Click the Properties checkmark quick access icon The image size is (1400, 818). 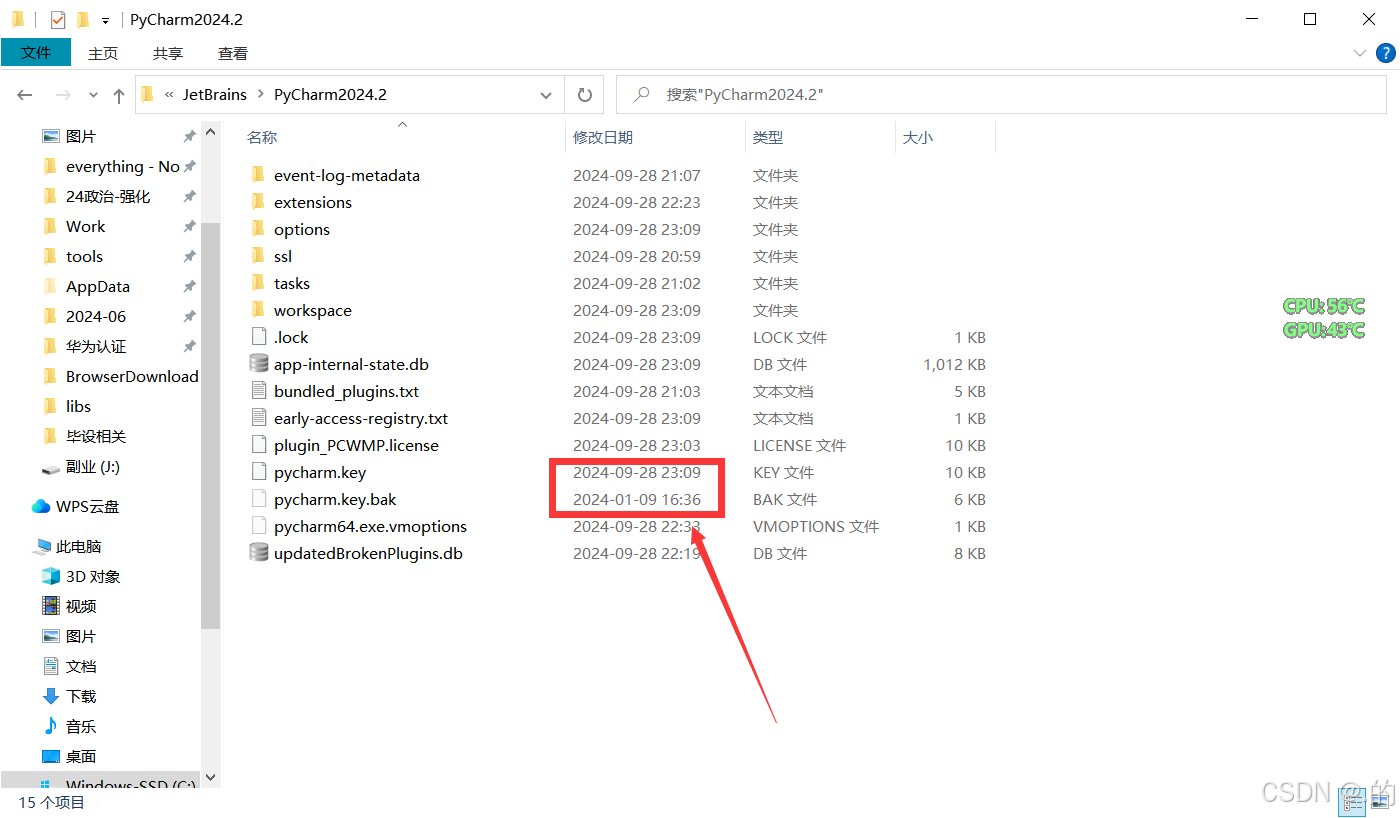click(58, 19)
